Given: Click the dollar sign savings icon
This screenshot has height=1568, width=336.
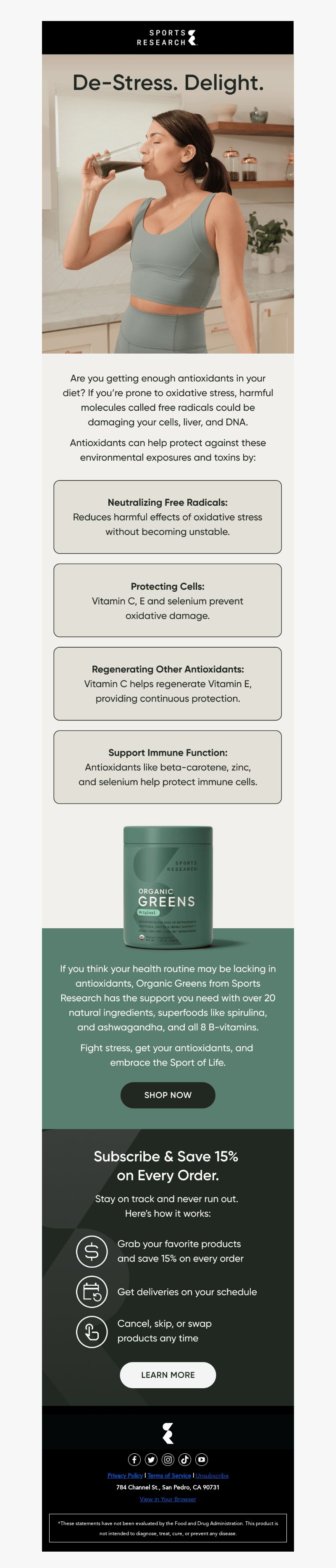Looking at the screenshot, I should tap(91, 1251).
